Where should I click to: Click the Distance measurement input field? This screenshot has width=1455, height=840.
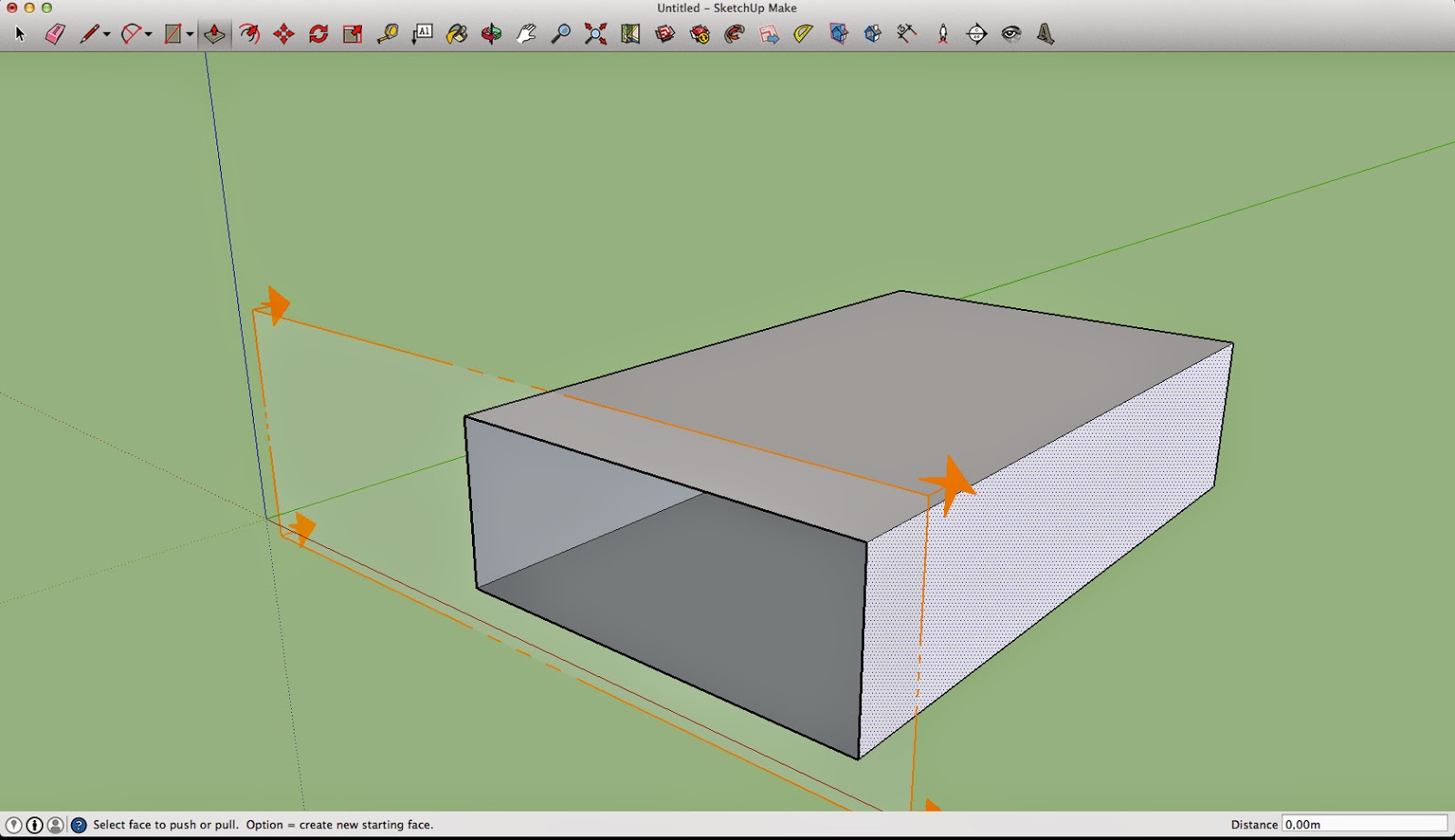coord(1363,825)
